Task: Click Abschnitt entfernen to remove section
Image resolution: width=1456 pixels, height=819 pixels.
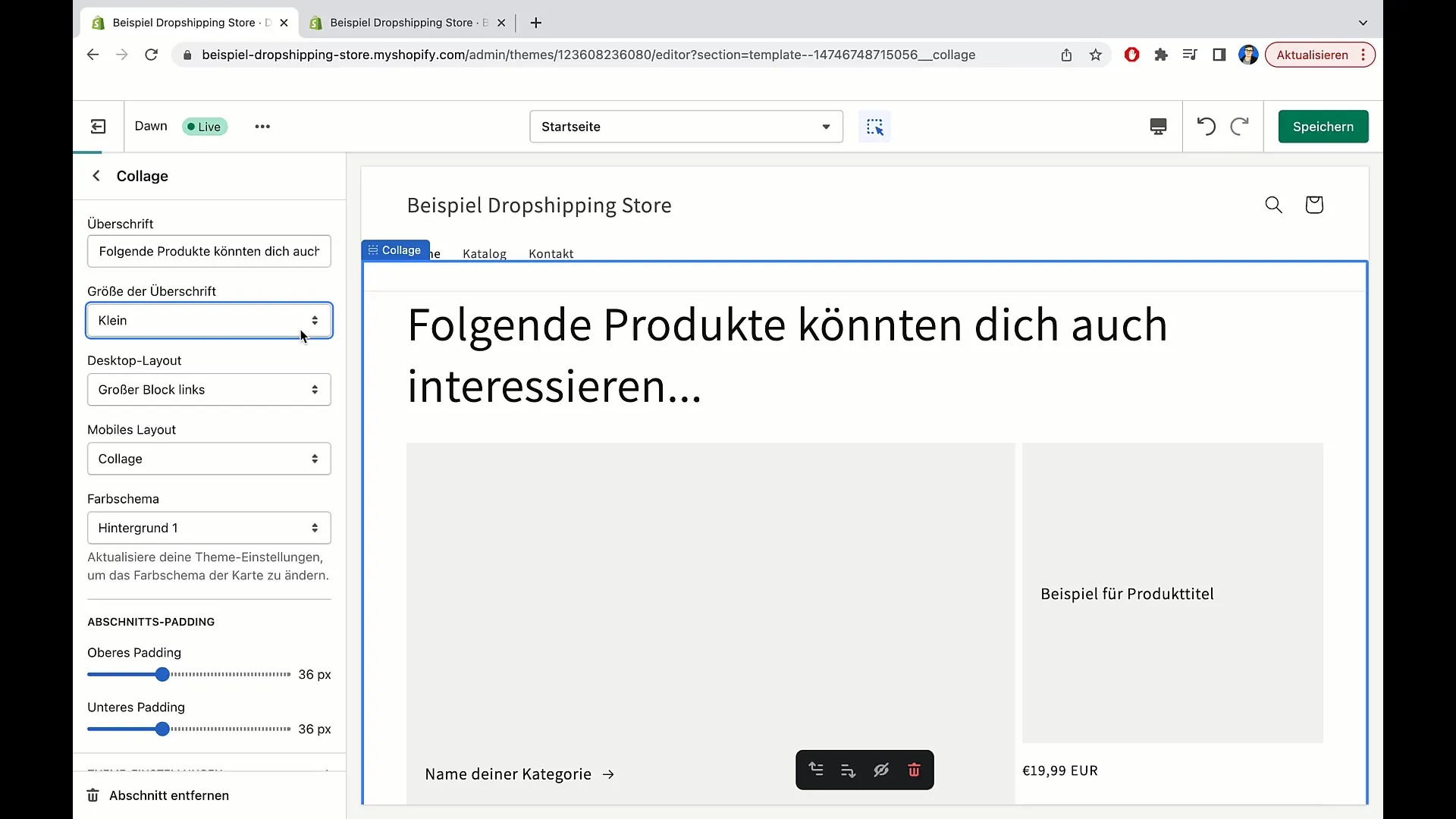Action: click(169, 795)
